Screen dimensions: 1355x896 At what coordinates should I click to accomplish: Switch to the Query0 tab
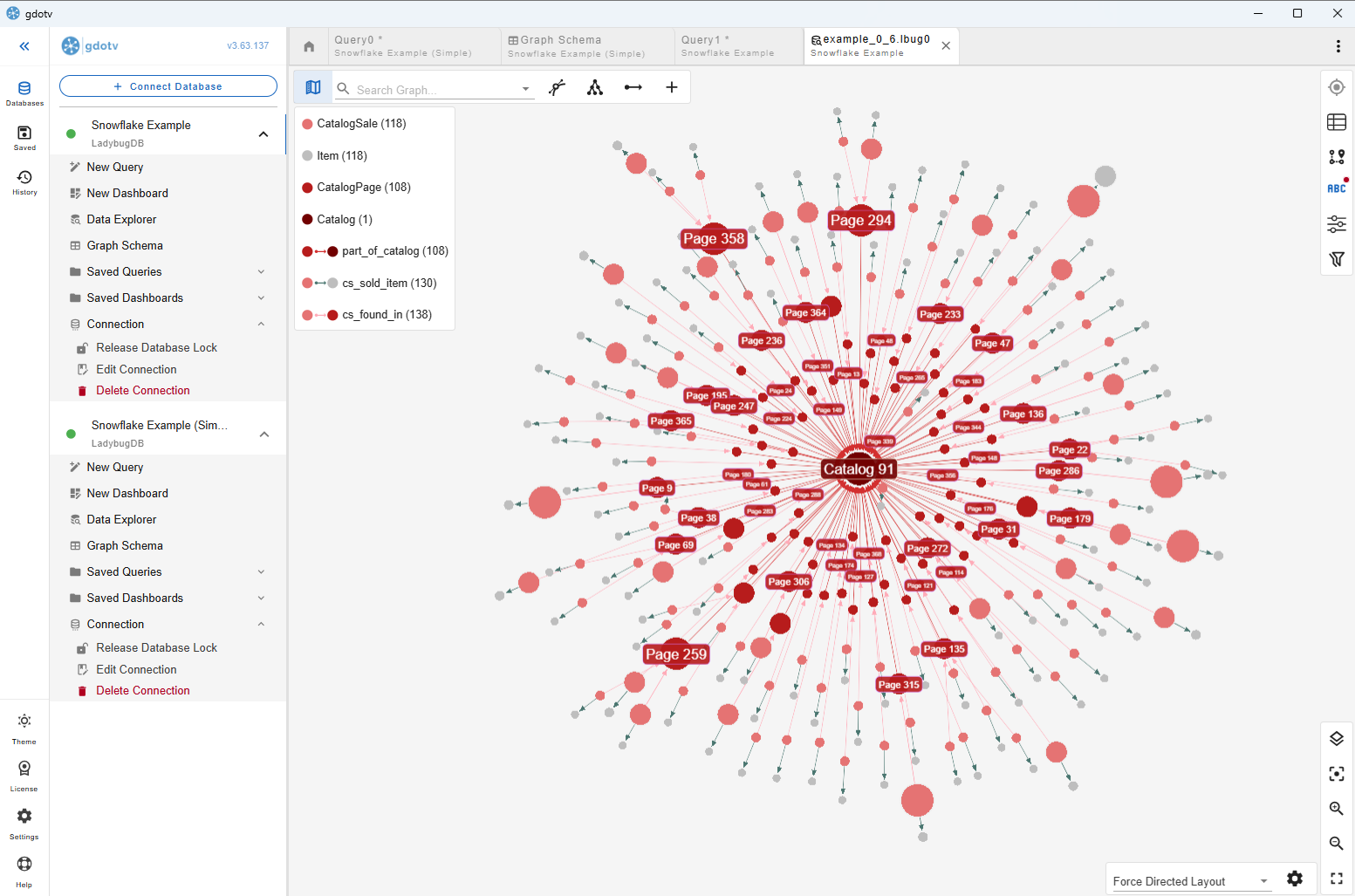tap(414, 46)
